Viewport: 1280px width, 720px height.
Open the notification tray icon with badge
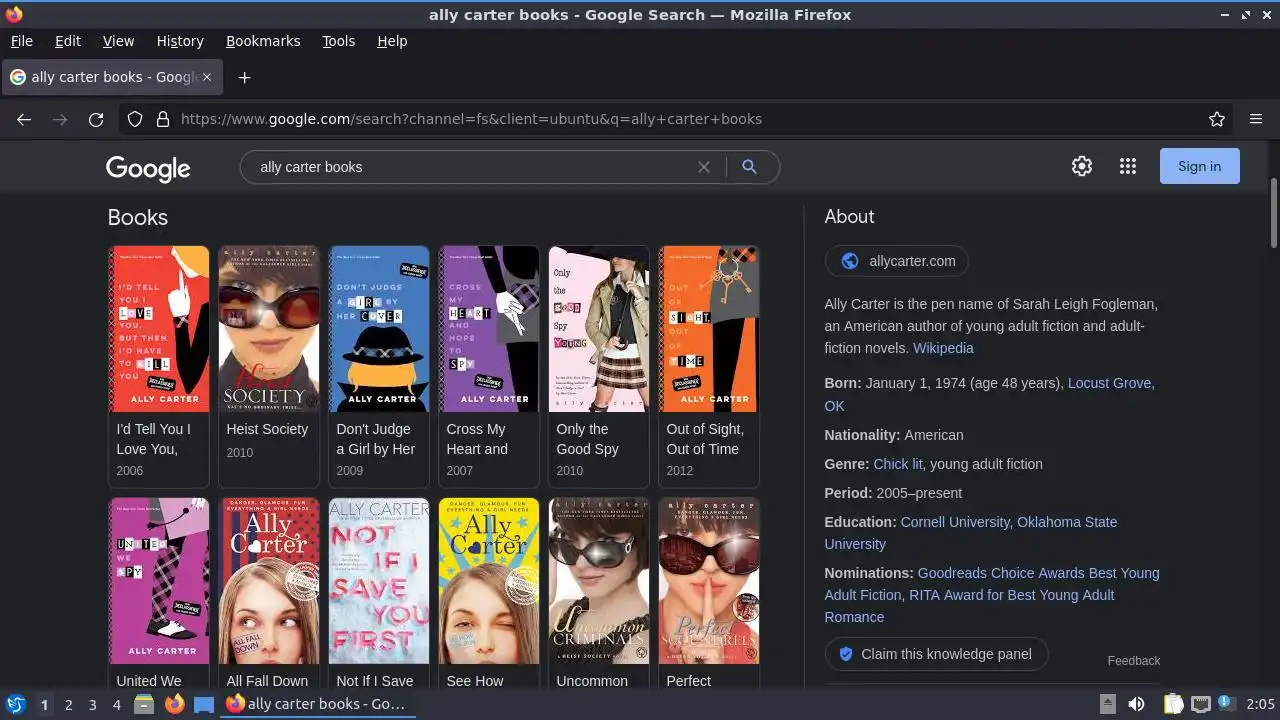[1226, 704]
